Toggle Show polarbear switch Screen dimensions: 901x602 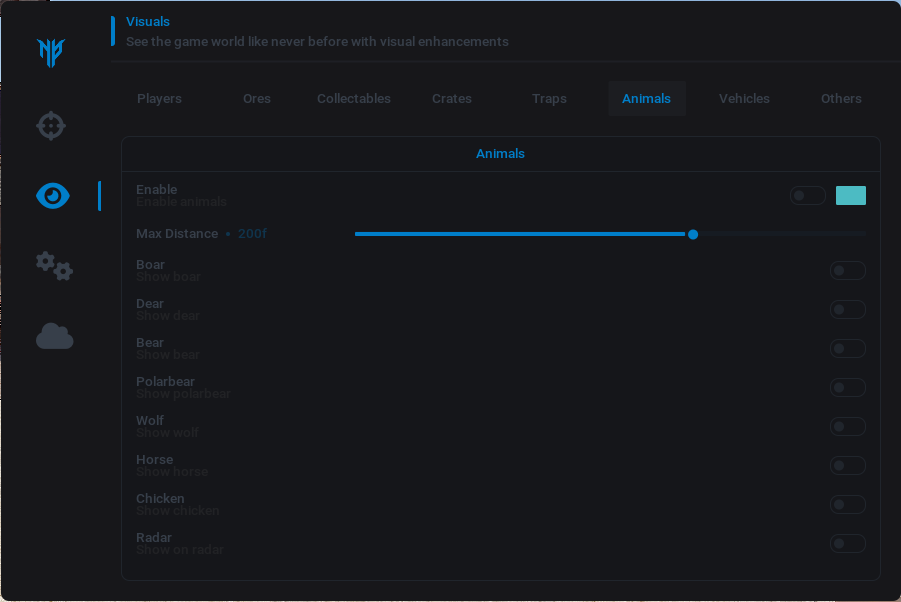(847, 388)
